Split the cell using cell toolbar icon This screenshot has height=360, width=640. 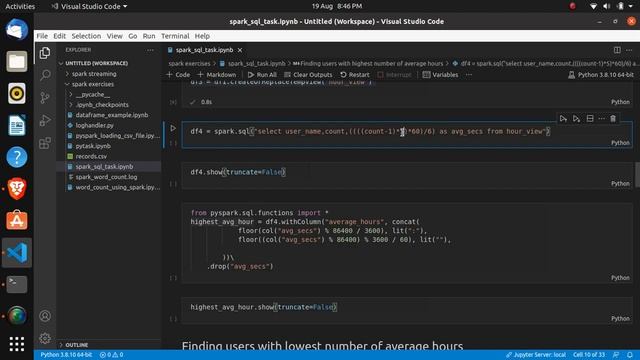point(590,119)
